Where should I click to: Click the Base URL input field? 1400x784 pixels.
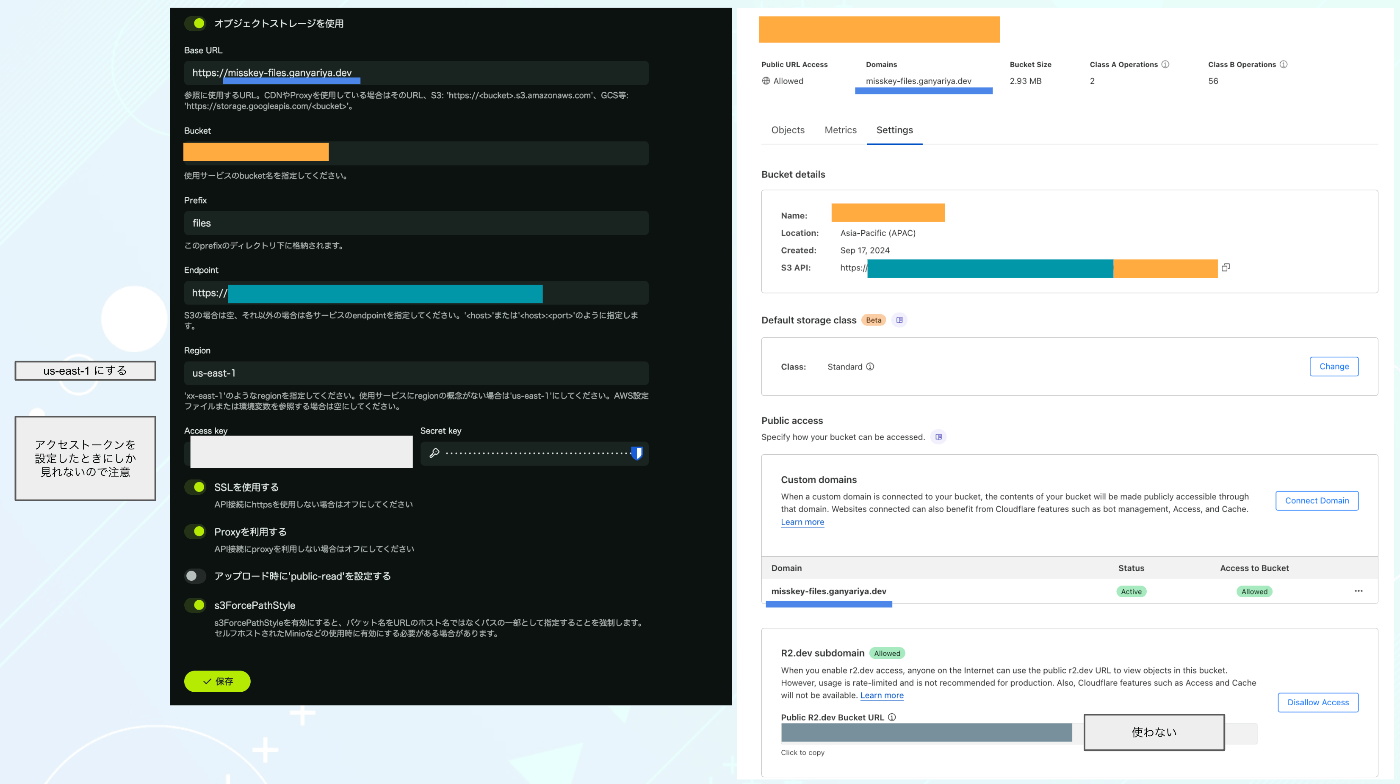coord(416,73)
